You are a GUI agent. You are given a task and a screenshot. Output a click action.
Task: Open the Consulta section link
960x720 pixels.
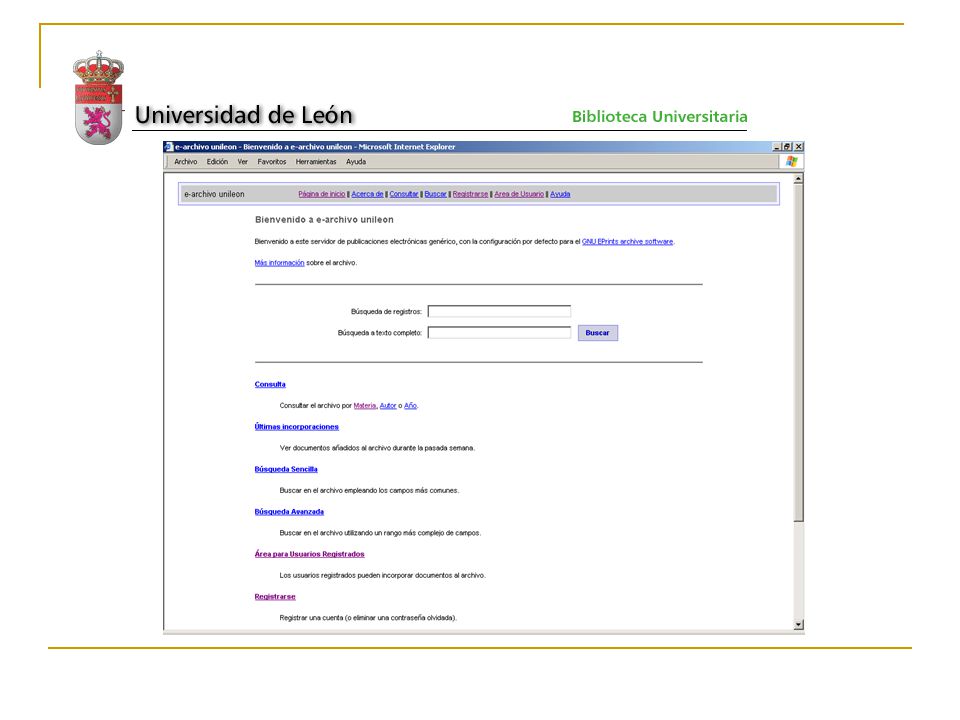[x=270, y=384]
